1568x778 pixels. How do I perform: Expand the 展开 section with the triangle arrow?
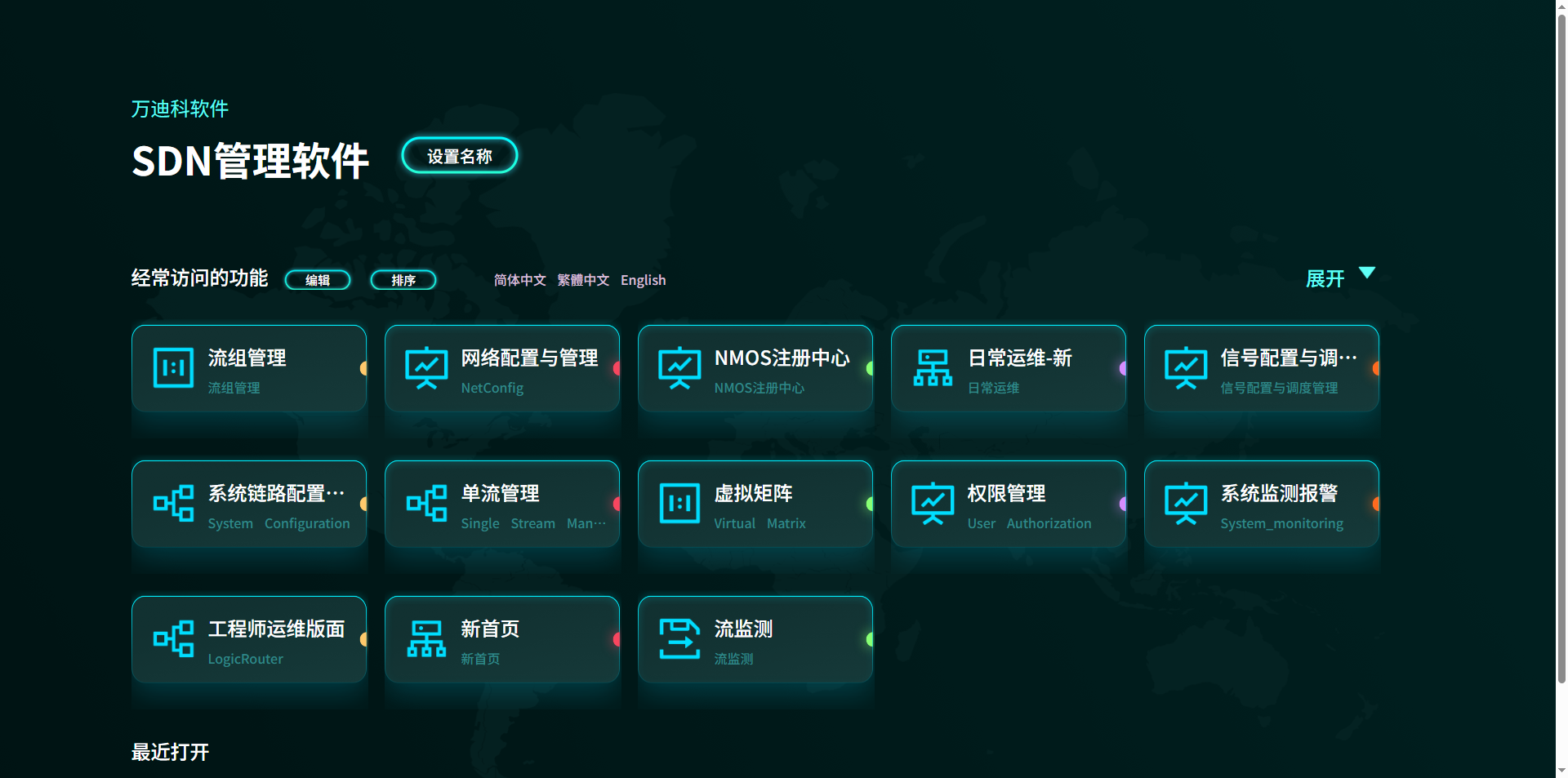click(1338, 278)
